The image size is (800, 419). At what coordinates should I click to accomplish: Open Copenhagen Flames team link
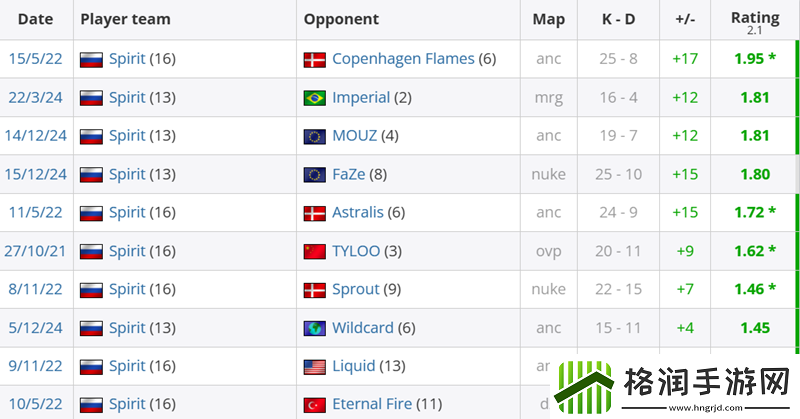403,59
